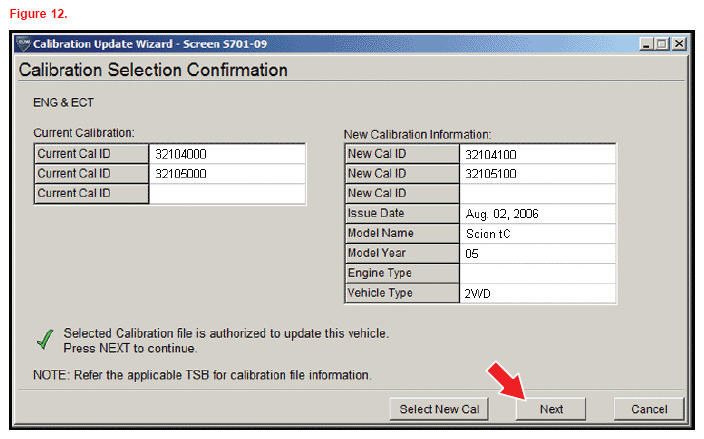Click the Next button to continue

[x=551, y=409]
